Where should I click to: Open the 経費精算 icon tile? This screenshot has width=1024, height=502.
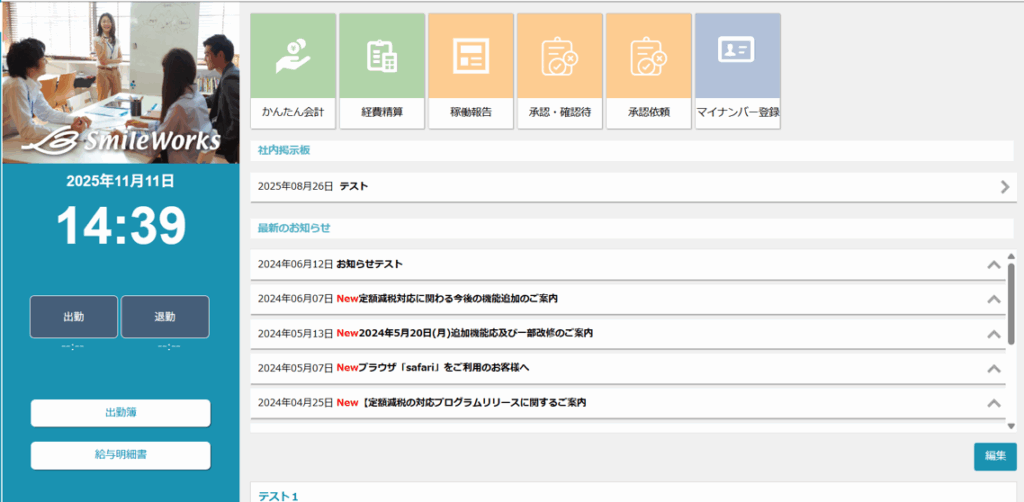point(382,70)
